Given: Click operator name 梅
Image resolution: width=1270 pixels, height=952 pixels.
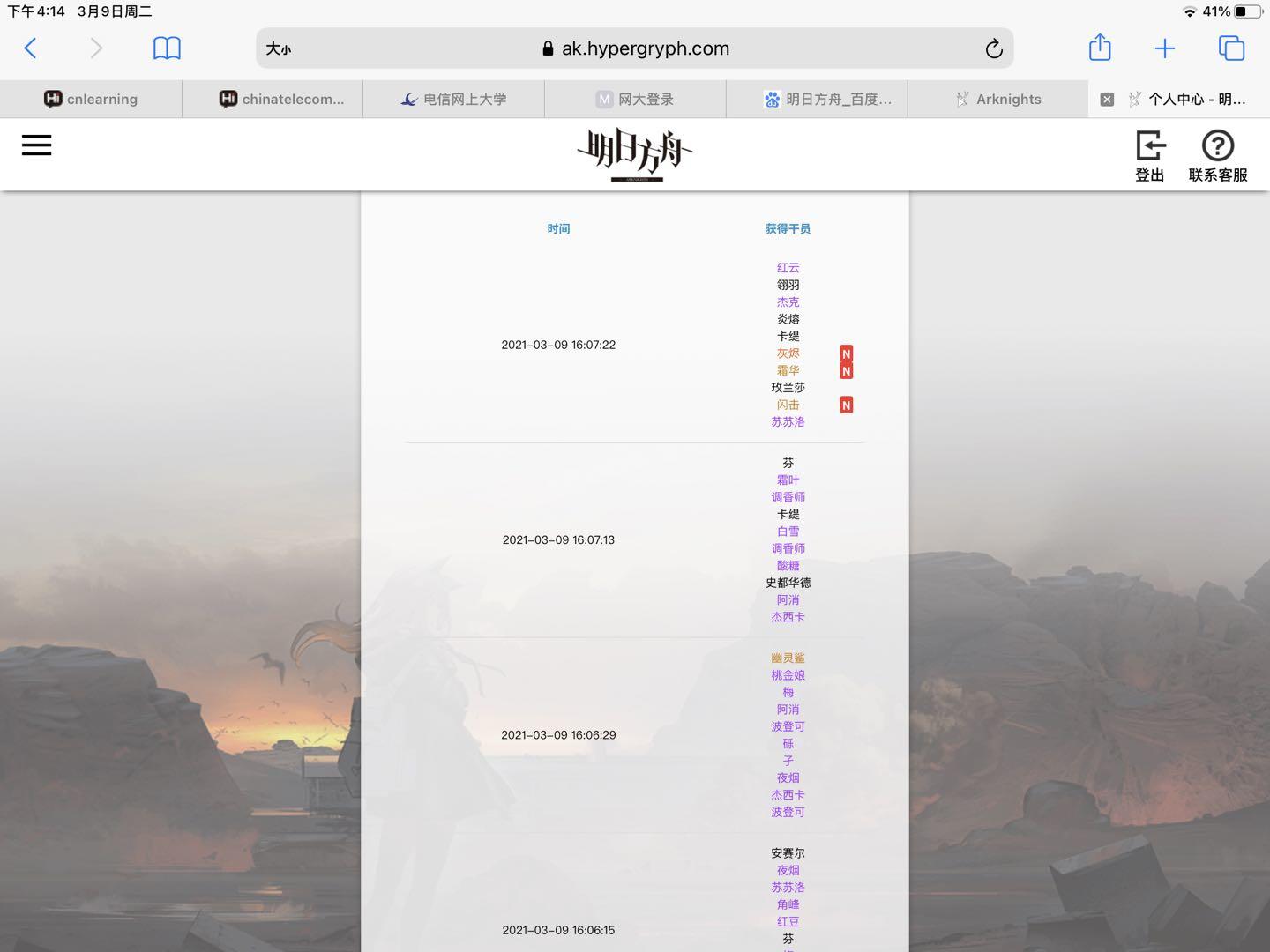Looking at the screenshot, I should click(788, 692).
